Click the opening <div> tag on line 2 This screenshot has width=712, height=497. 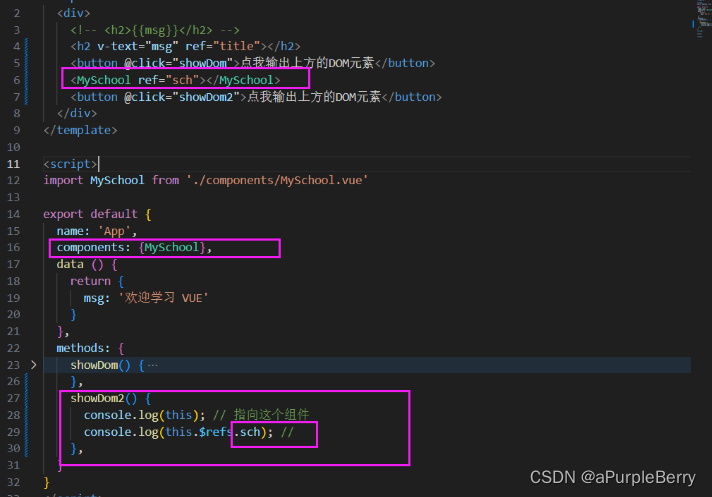pyautogui.click(x=74, y=13)
